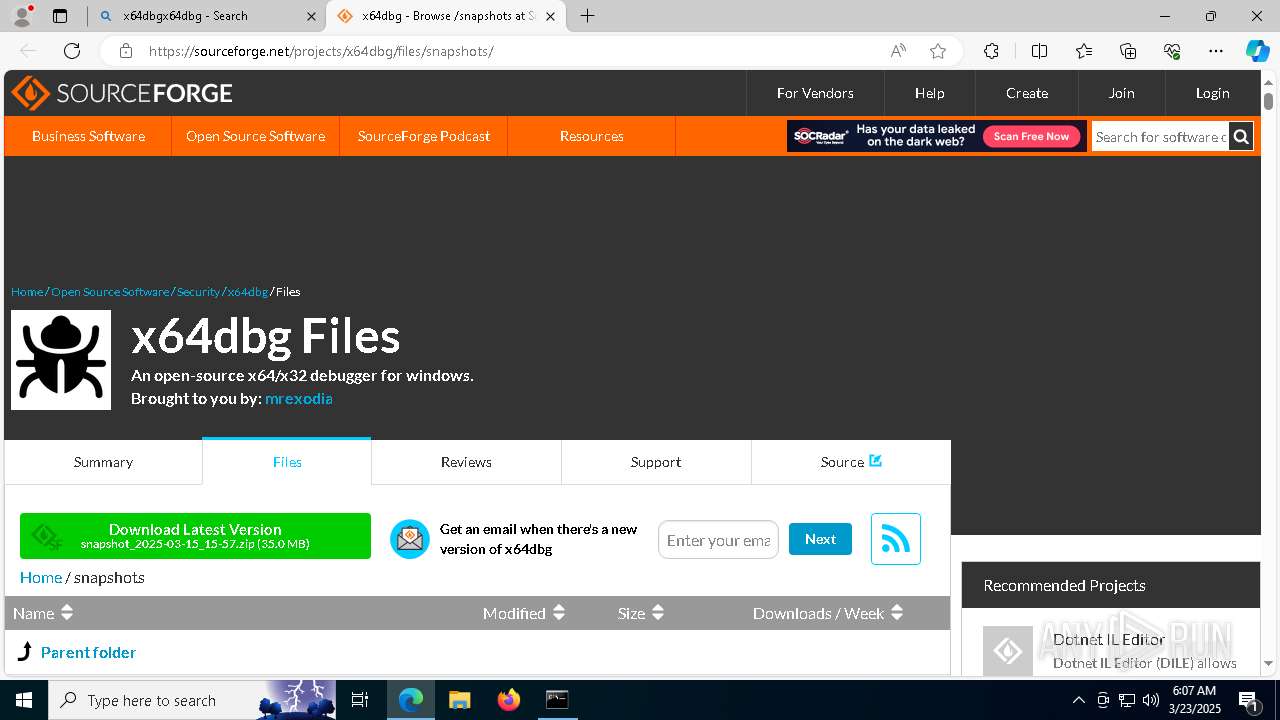This screenshot has height=720, width=1280.
Task: Click Scan Free Now in SOCRadar ad
Action: pyautogui.click(x=1032, y=136)
